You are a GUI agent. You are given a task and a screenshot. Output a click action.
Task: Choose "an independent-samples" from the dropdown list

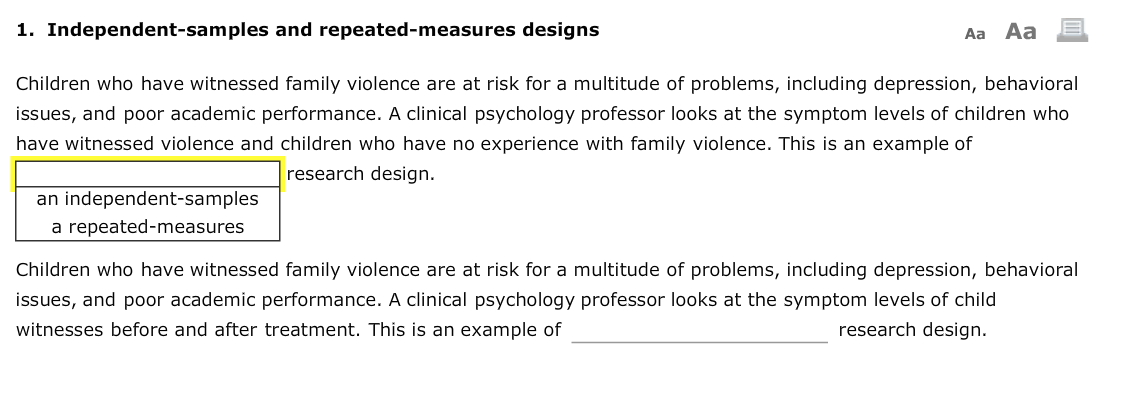click(148, 199)
